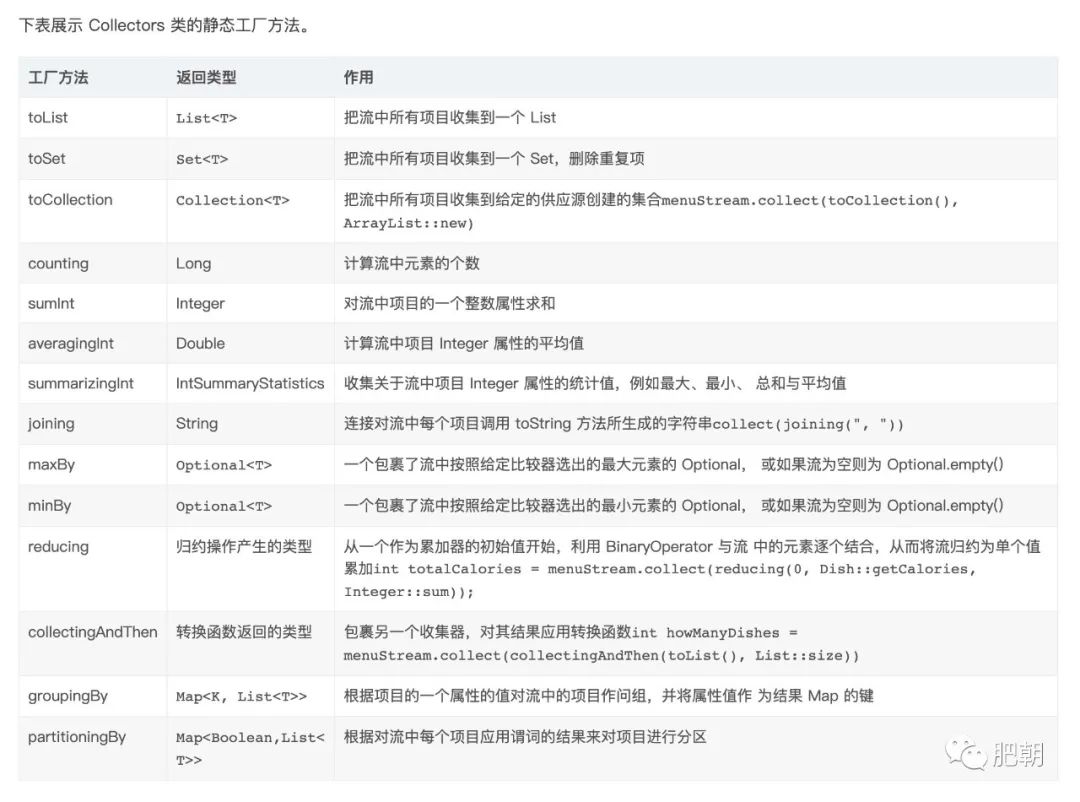
Task: Click the summarizingInt description about 统计值
Action: click(x=594, y=383)
